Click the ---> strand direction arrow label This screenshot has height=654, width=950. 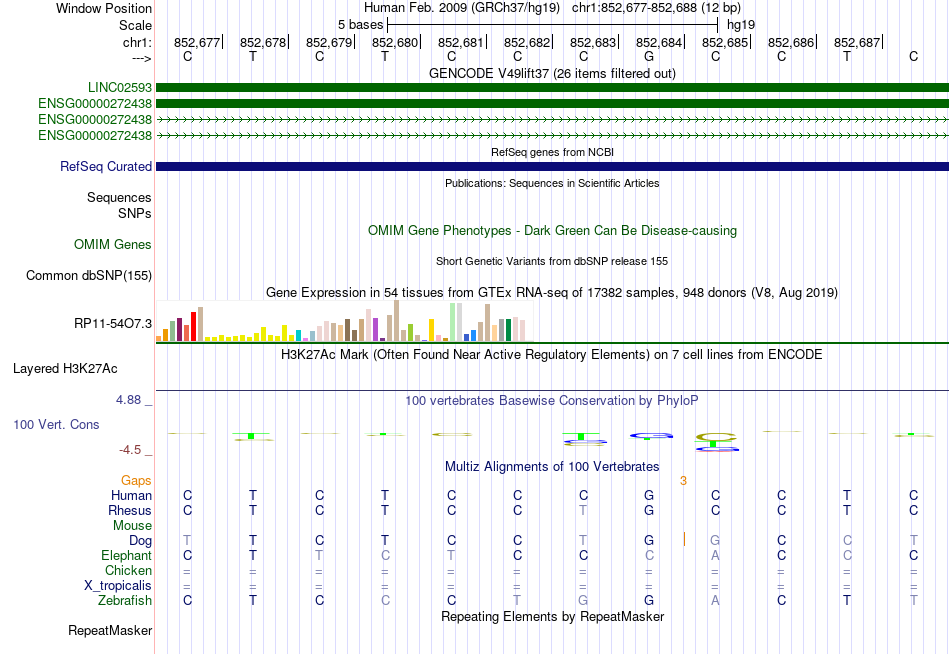142,58
